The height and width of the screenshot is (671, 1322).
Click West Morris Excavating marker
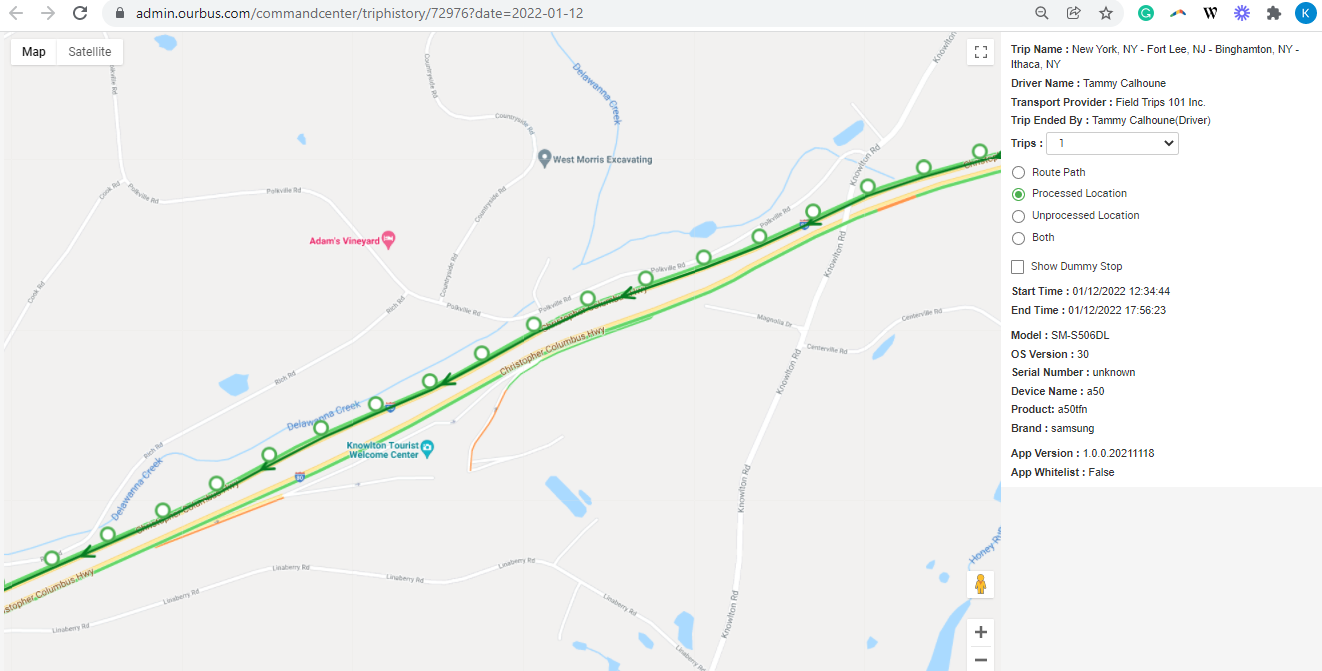click(x=544, y=158)
